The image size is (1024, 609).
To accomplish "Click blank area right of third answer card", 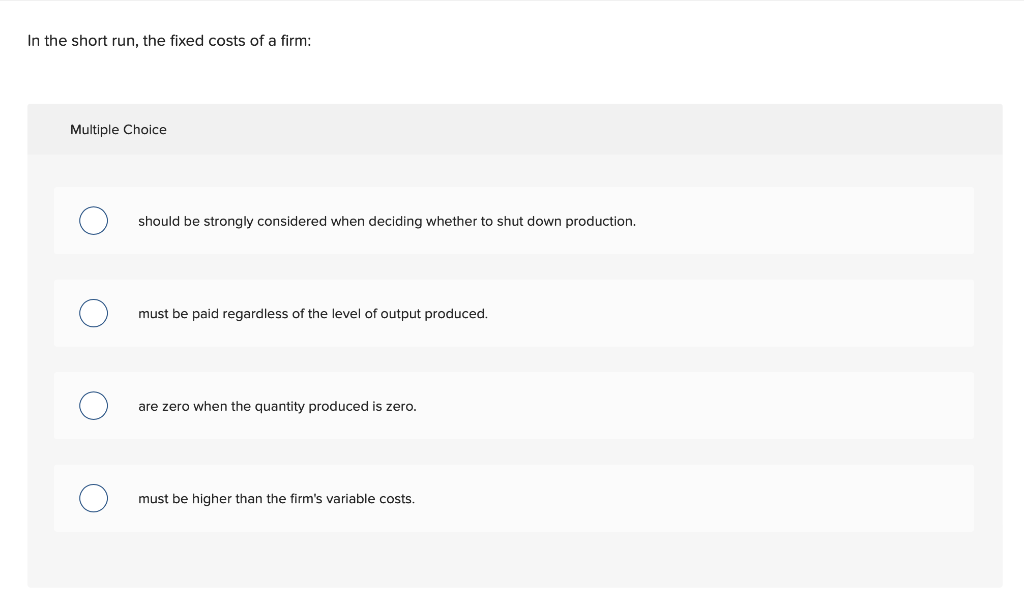I will (x=696, y=406).
